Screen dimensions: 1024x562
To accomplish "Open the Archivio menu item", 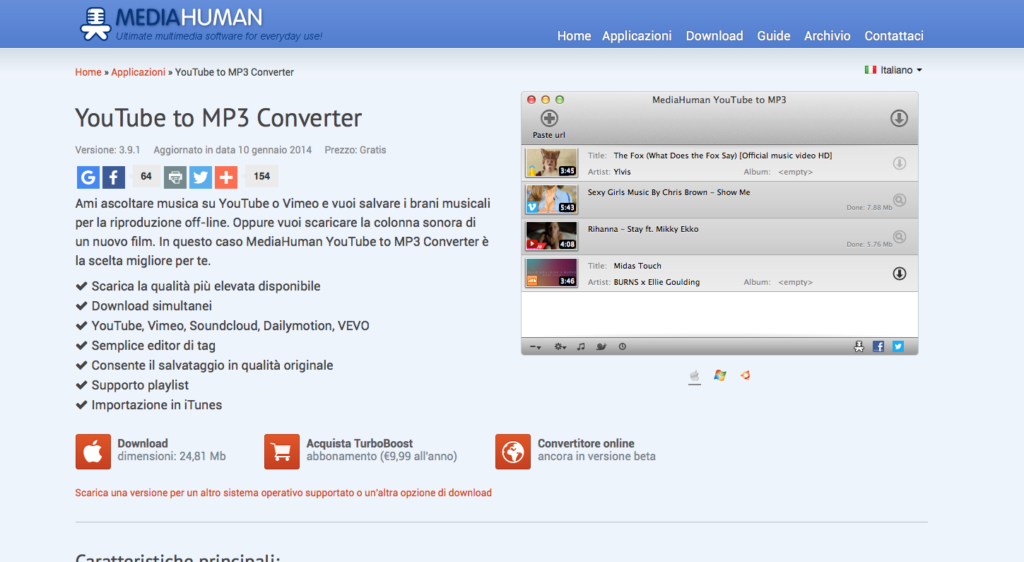I will [x=827, y=36].
